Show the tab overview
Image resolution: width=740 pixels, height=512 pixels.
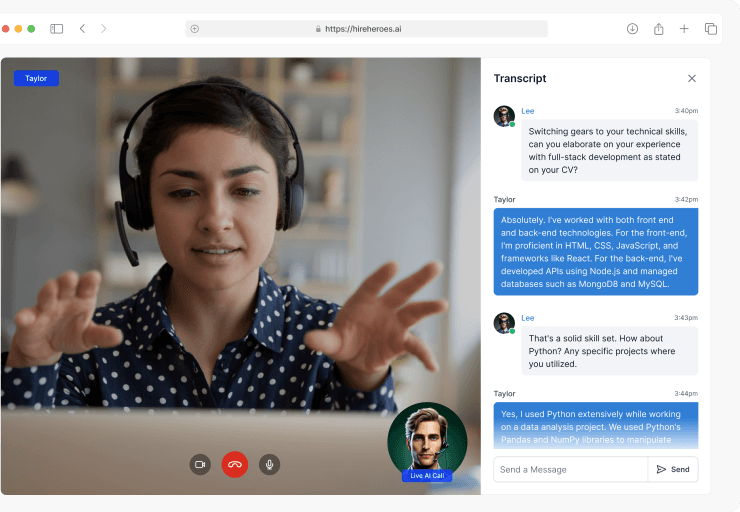coord(711,29)
